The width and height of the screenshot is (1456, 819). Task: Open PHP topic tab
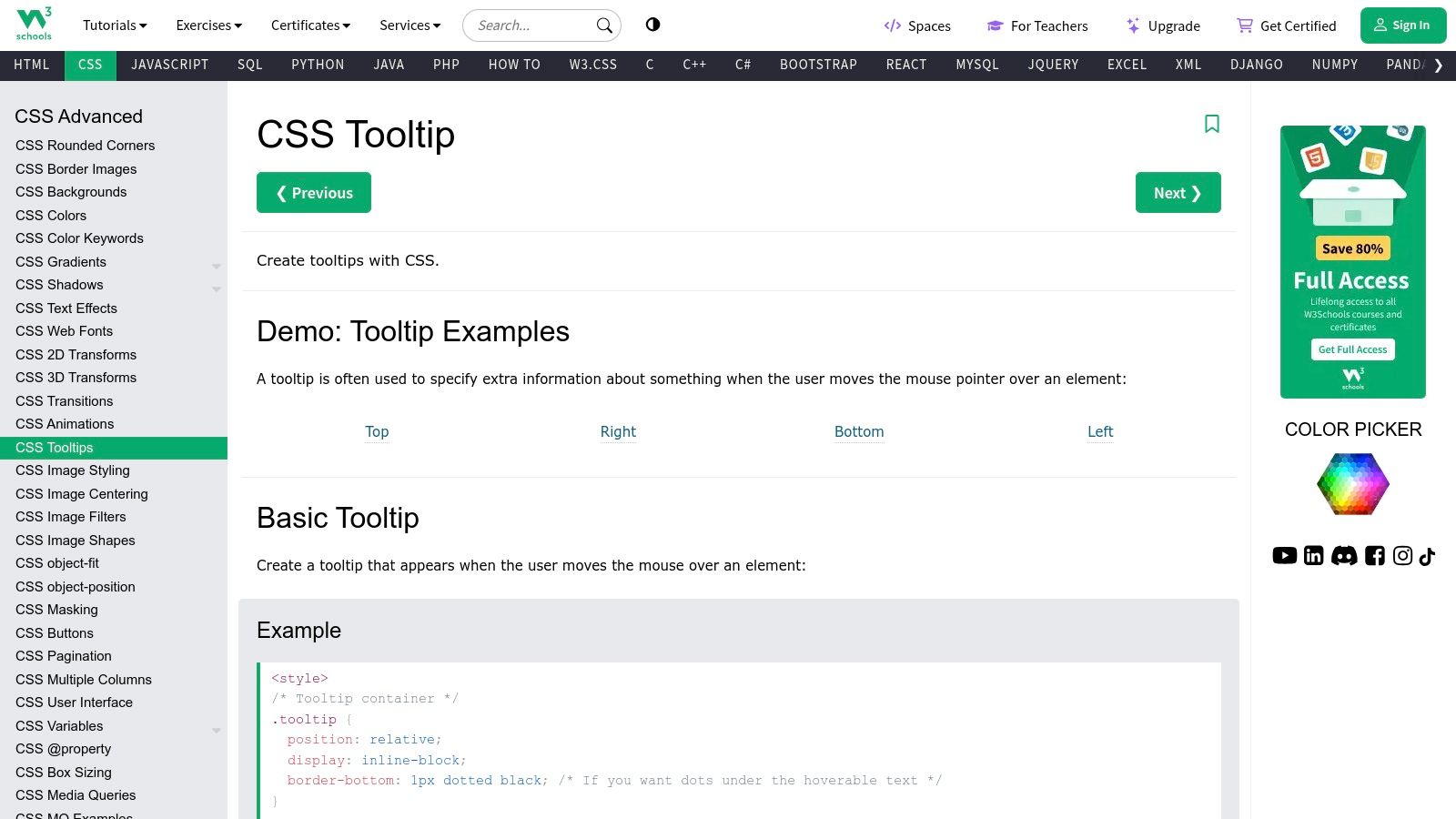[446, 65]
